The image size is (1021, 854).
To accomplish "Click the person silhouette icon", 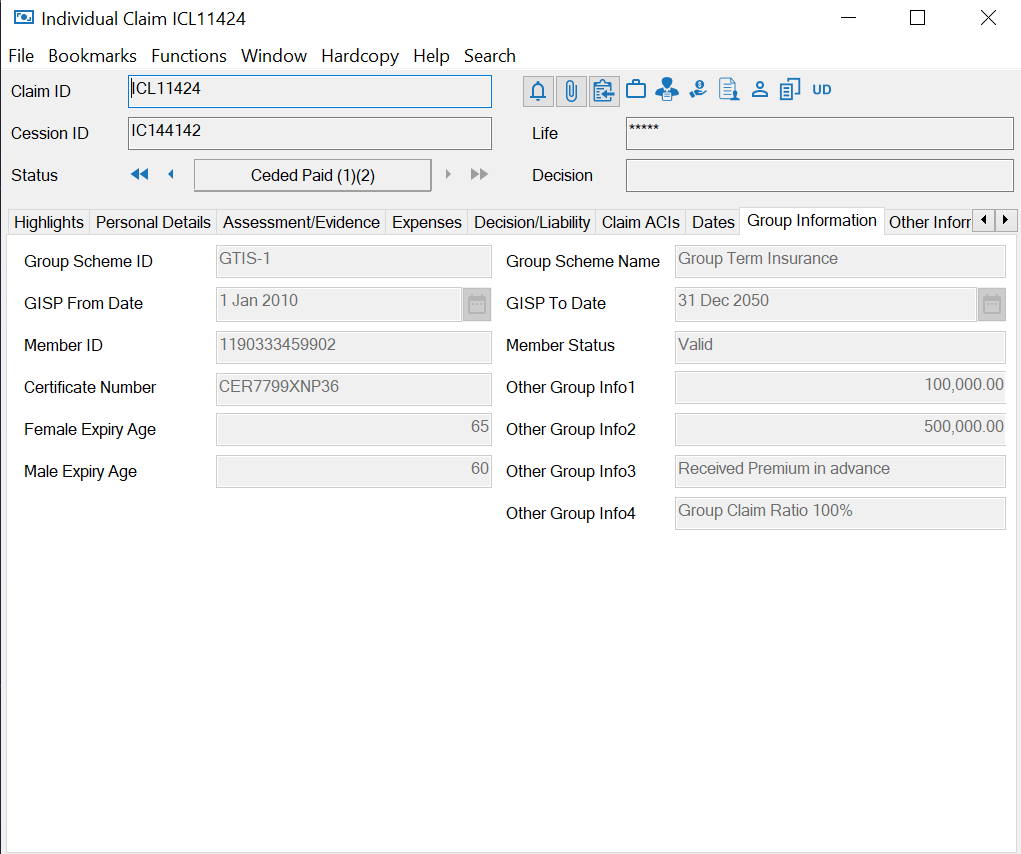I will 760,90.
